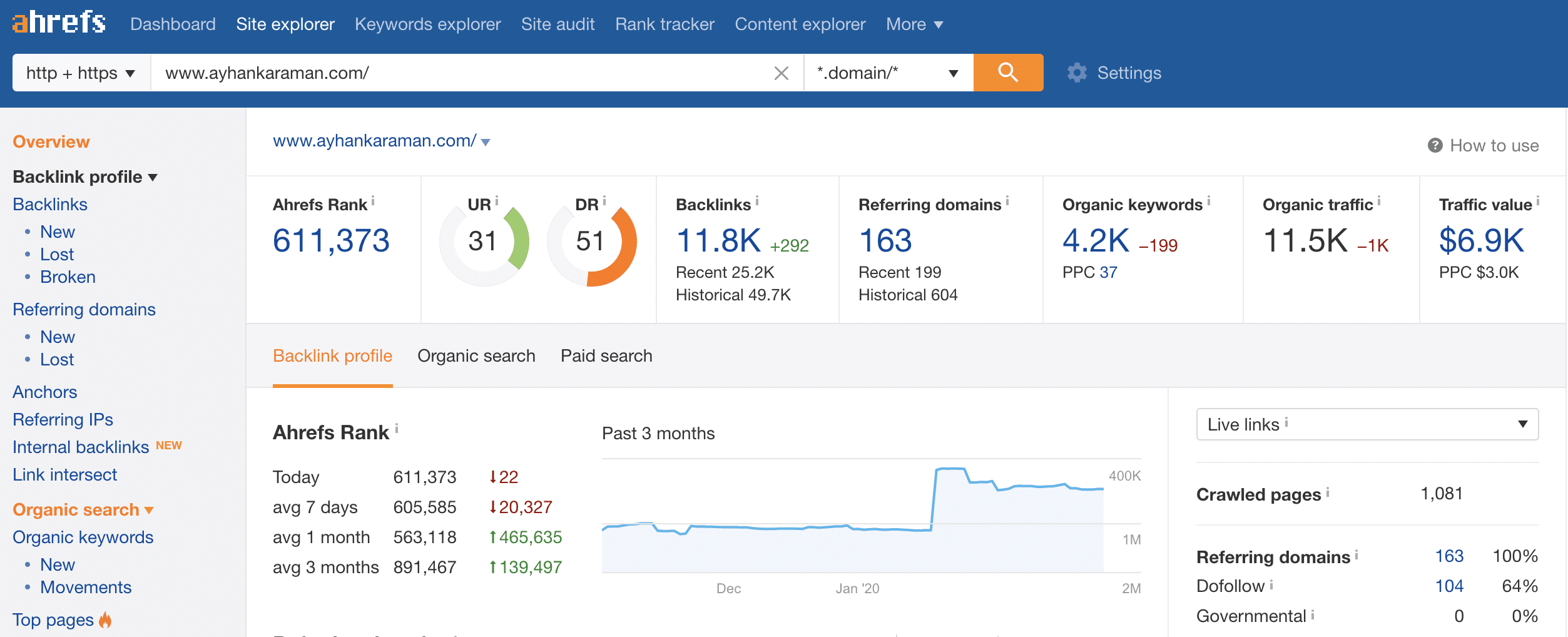The height and width of the screenshot is (637, 1568).
Task: Click the PPC 37 keywords number
Action: [1108, 272]
